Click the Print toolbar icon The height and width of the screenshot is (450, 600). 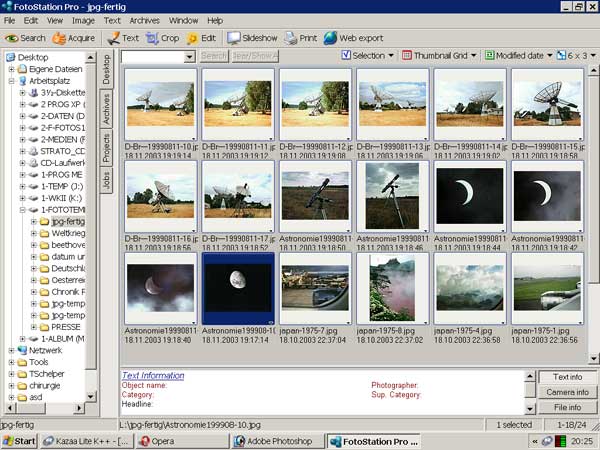pos(300,38)
